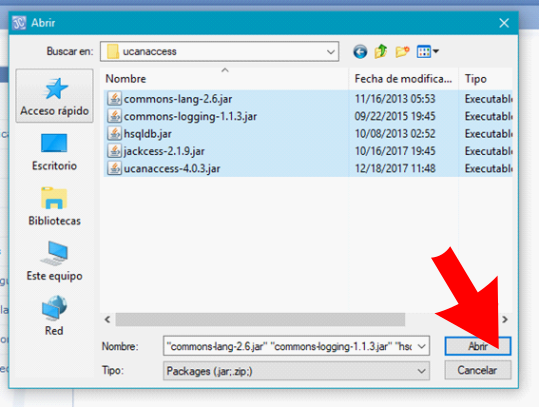Select file name hsqldb.jar

click(x=147, y=134)
